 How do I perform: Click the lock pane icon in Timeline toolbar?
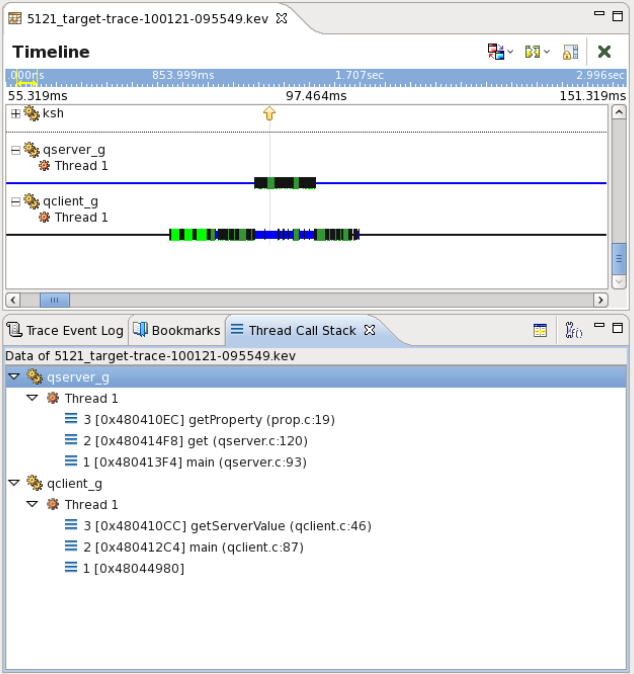(x=570, y=52)
